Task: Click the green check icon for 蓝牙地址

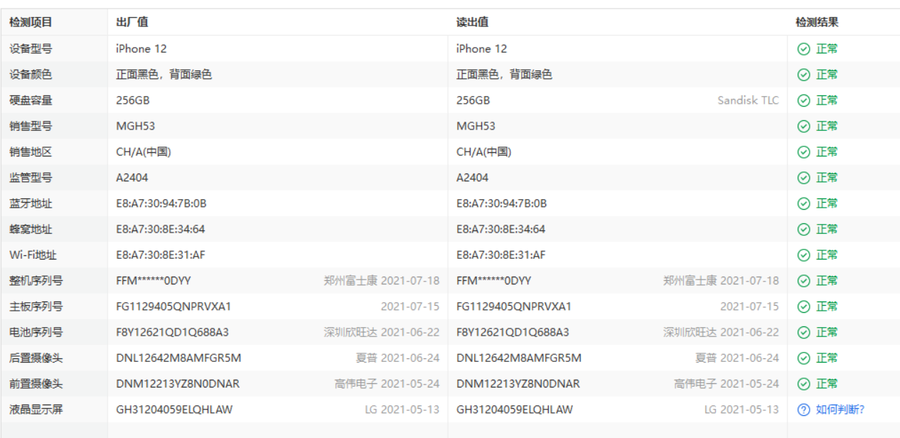Action: coord(803,203)
